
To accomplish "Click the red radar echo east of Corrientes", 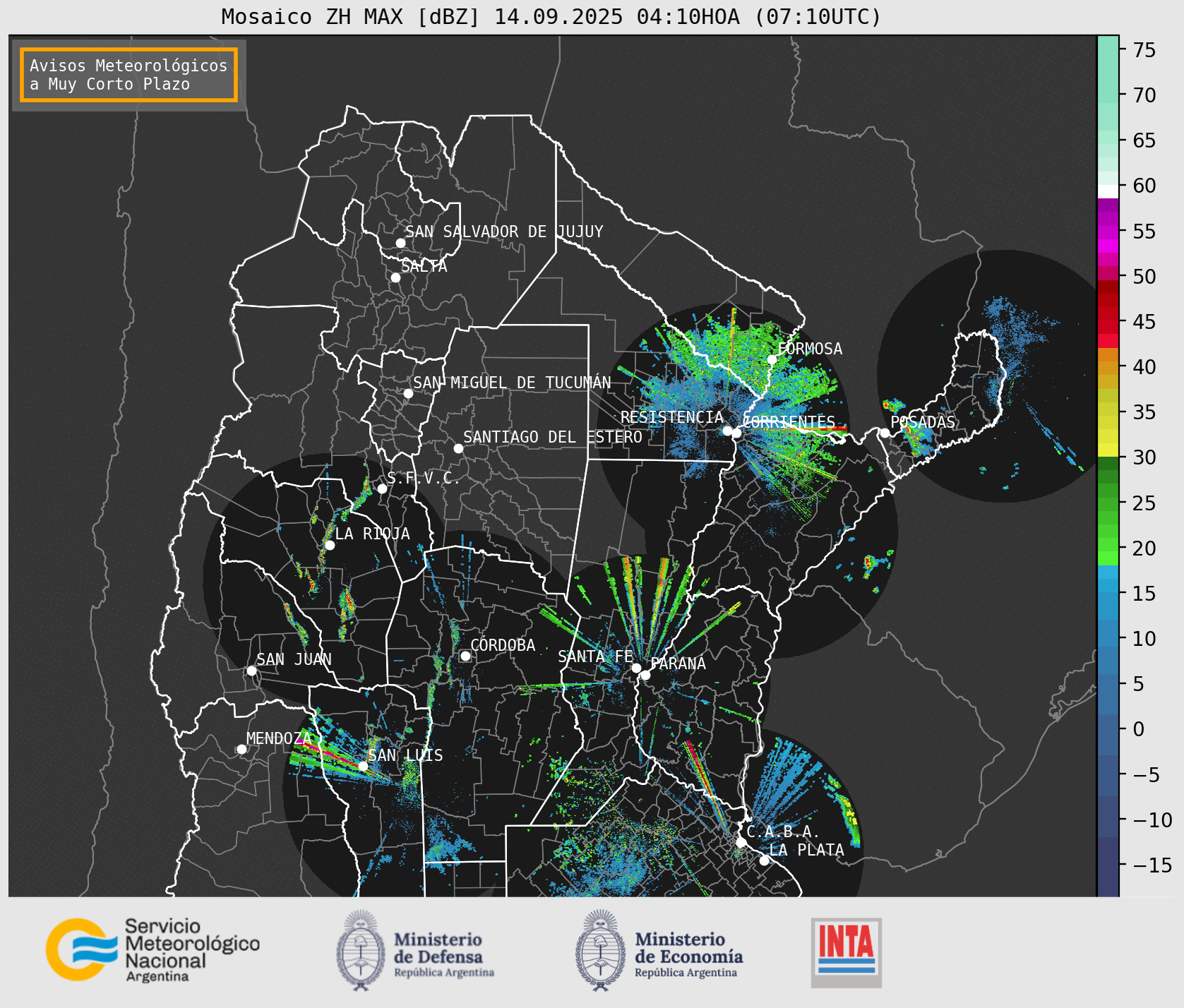I will 827,428.
